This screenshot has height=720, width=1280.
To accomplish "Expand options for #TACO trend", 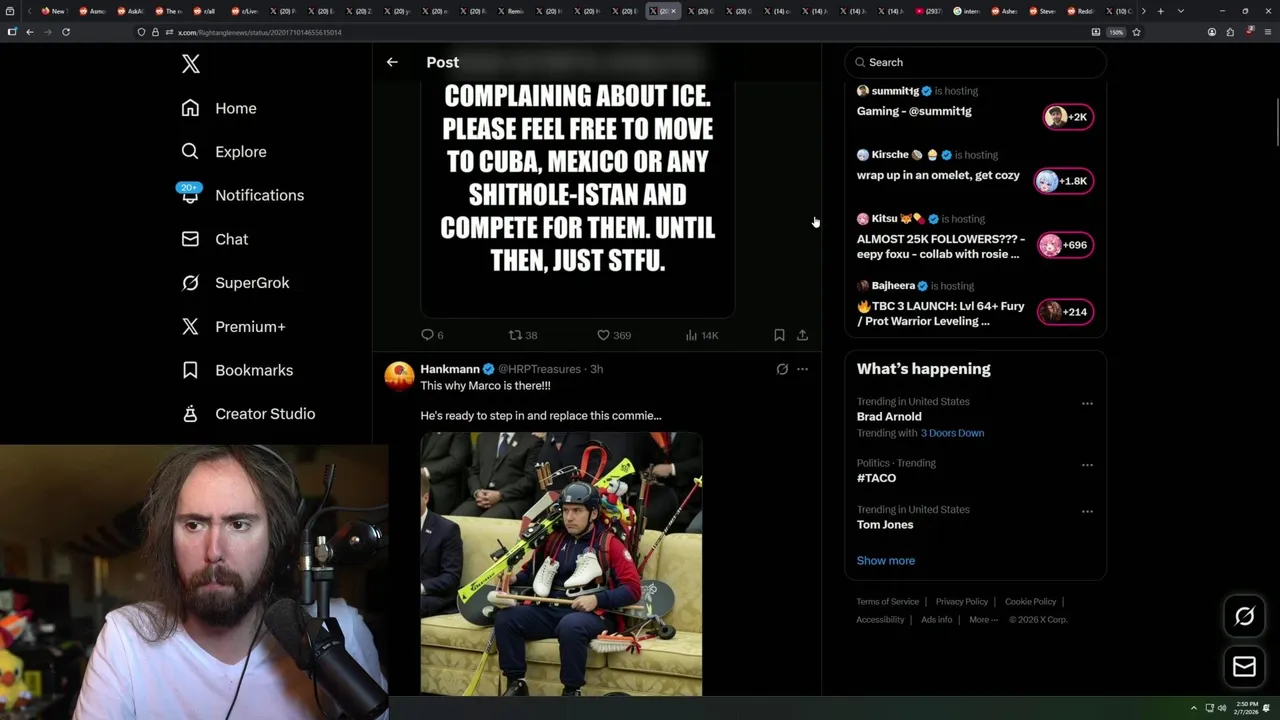I will pos(1087,465).
